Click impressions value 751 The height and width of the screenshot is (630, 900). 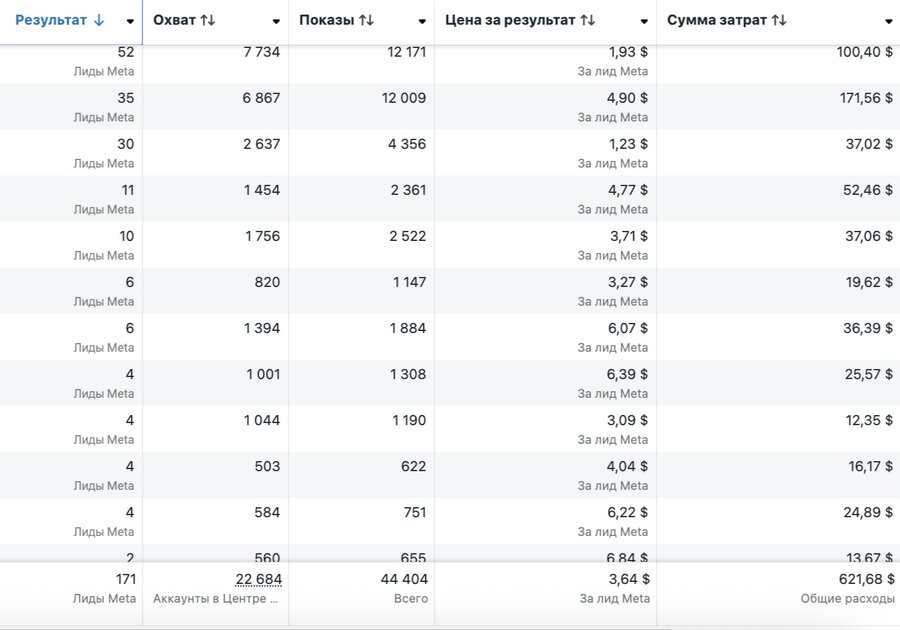pyautogui.click(x=415, y=512)
